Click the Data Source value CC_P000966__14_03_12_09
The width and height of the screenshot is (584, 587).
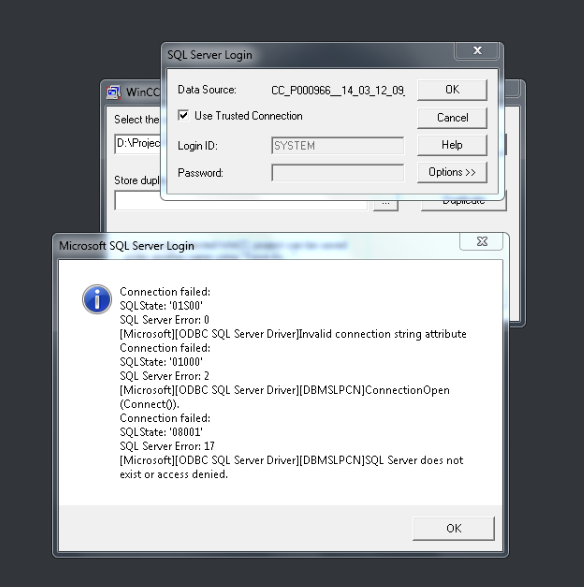pyautogui.click(x=338, y=90)
